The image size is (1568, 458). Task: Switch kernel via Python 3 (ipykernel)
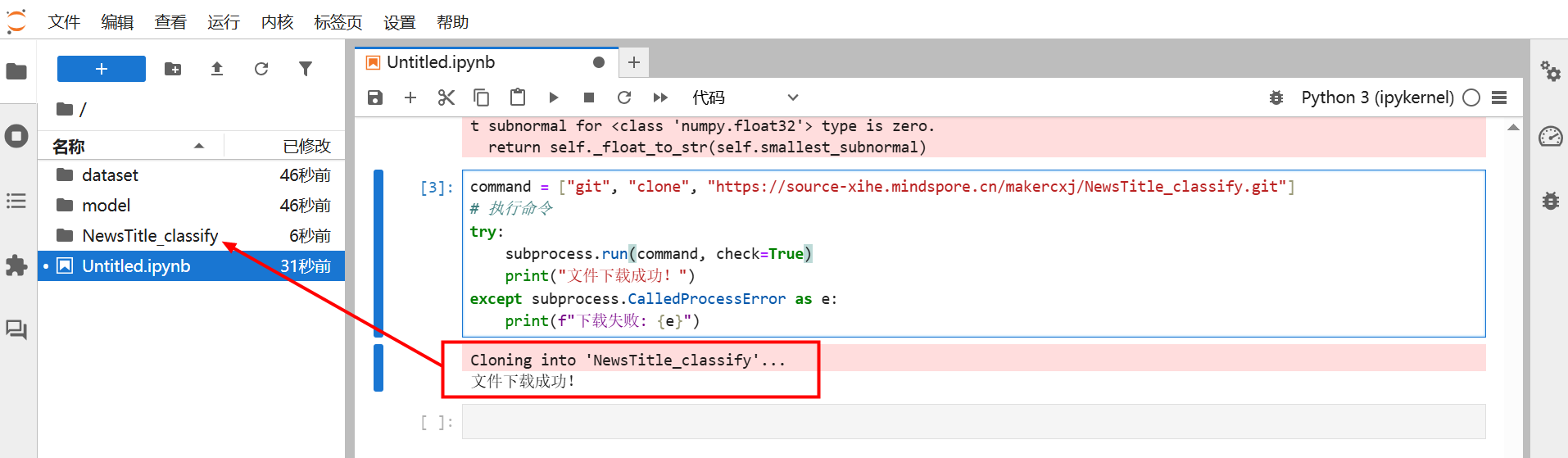point(1377,97)
